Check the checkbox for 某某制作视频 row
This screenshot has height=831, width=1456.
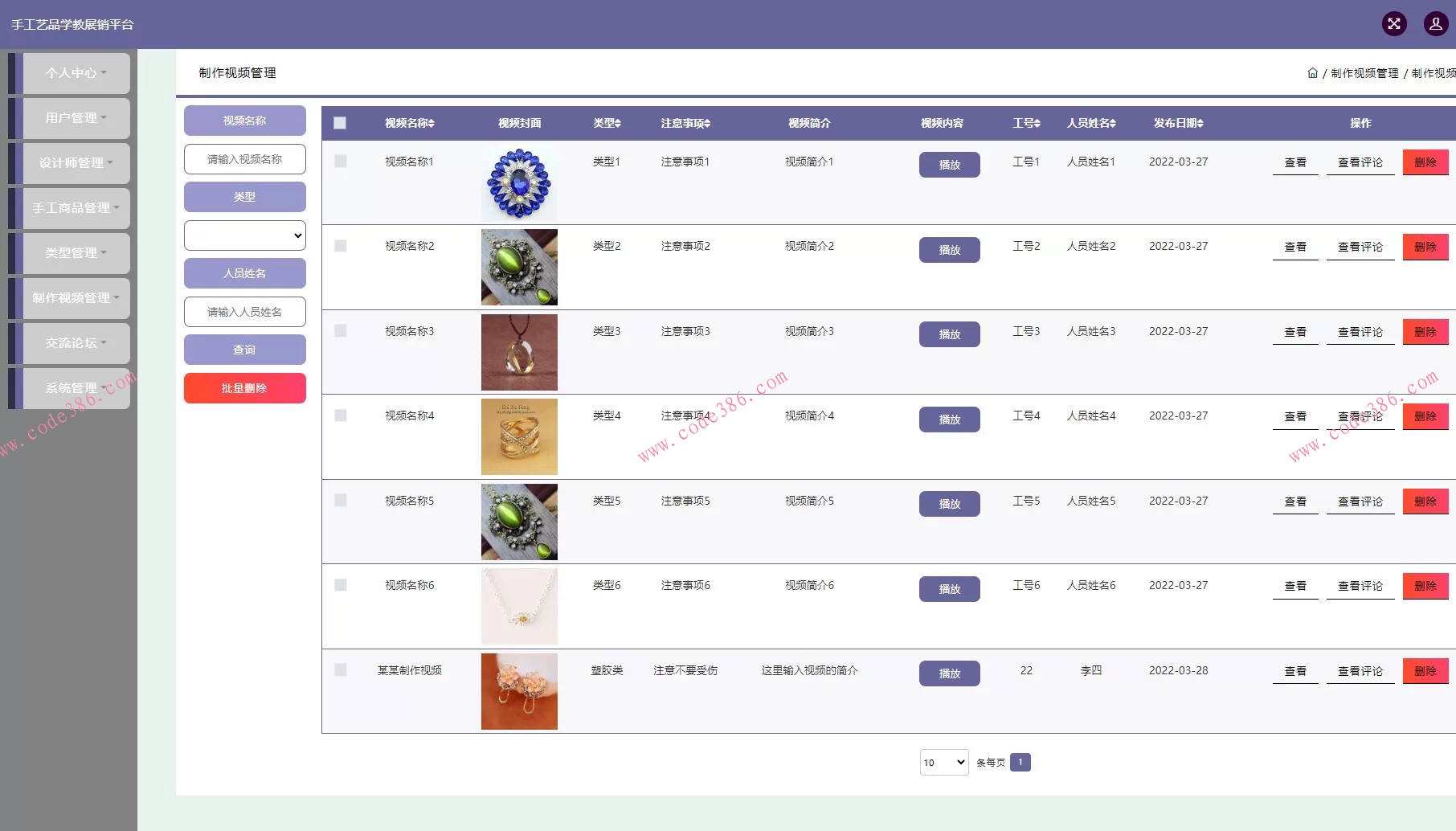coord(341,669)
